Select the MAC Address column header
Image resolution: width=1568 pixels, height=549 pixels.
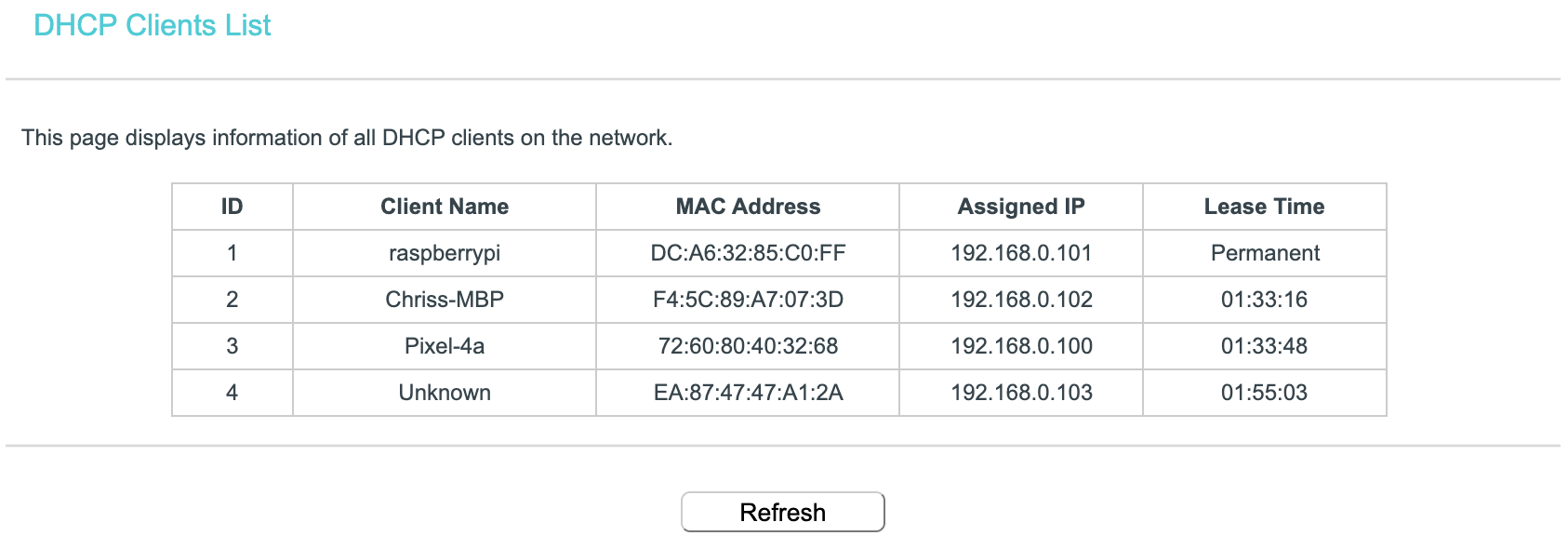click(750, 207)
